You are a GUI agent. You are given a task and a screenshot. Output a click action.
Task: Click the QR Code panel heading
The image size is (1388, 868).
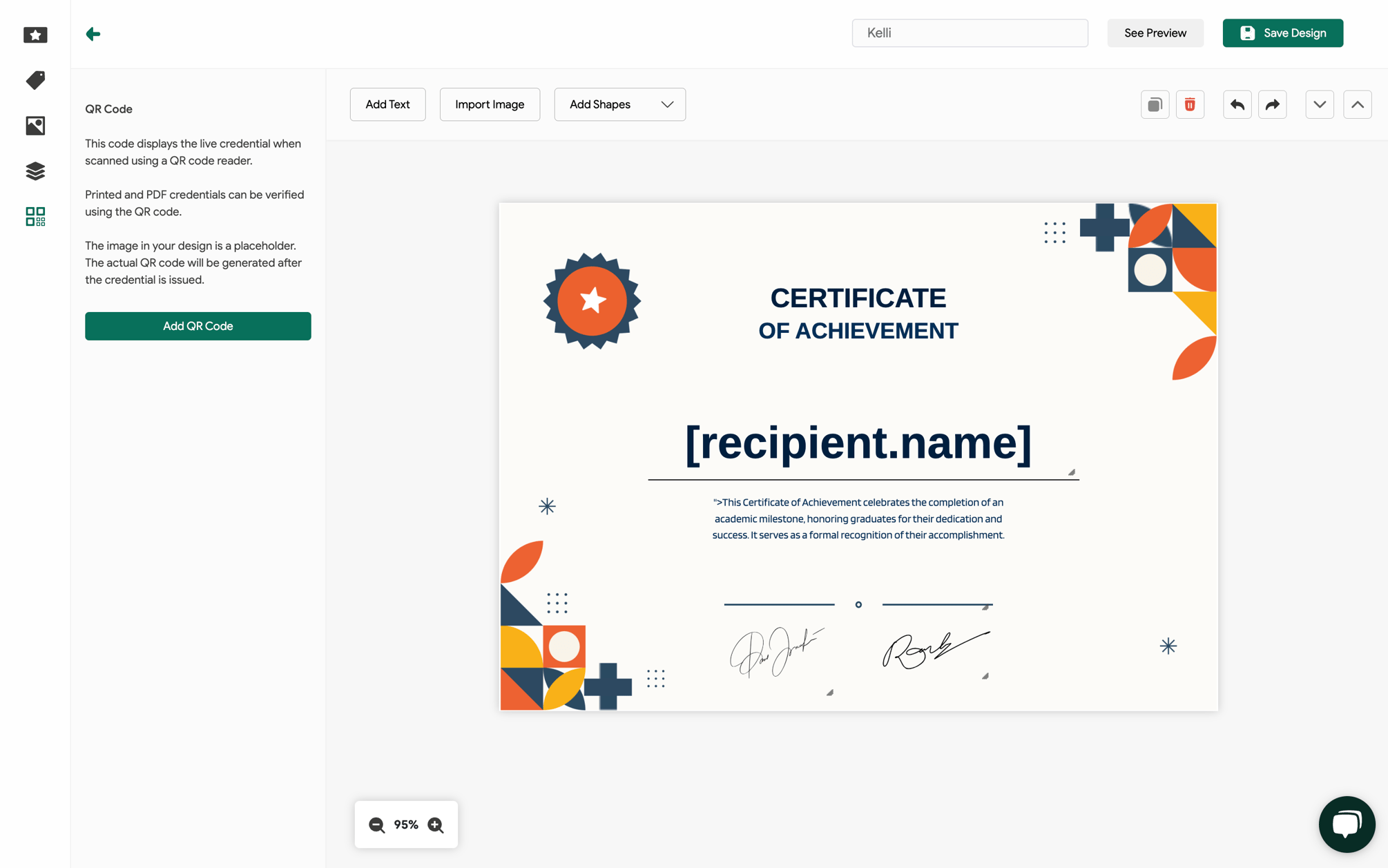(x=108, y=109)
